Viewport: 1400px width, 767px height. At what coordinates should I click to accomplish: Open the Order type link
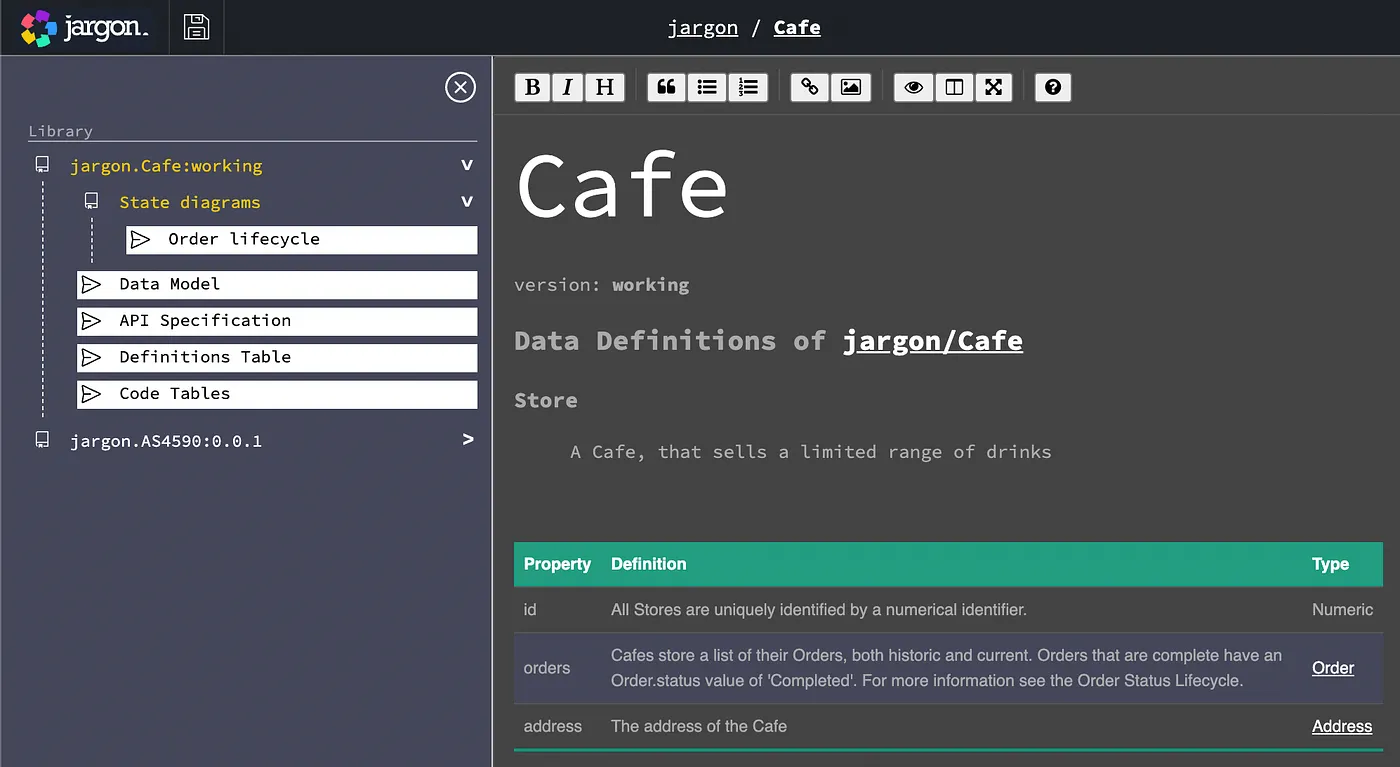tap(1332, 668)
